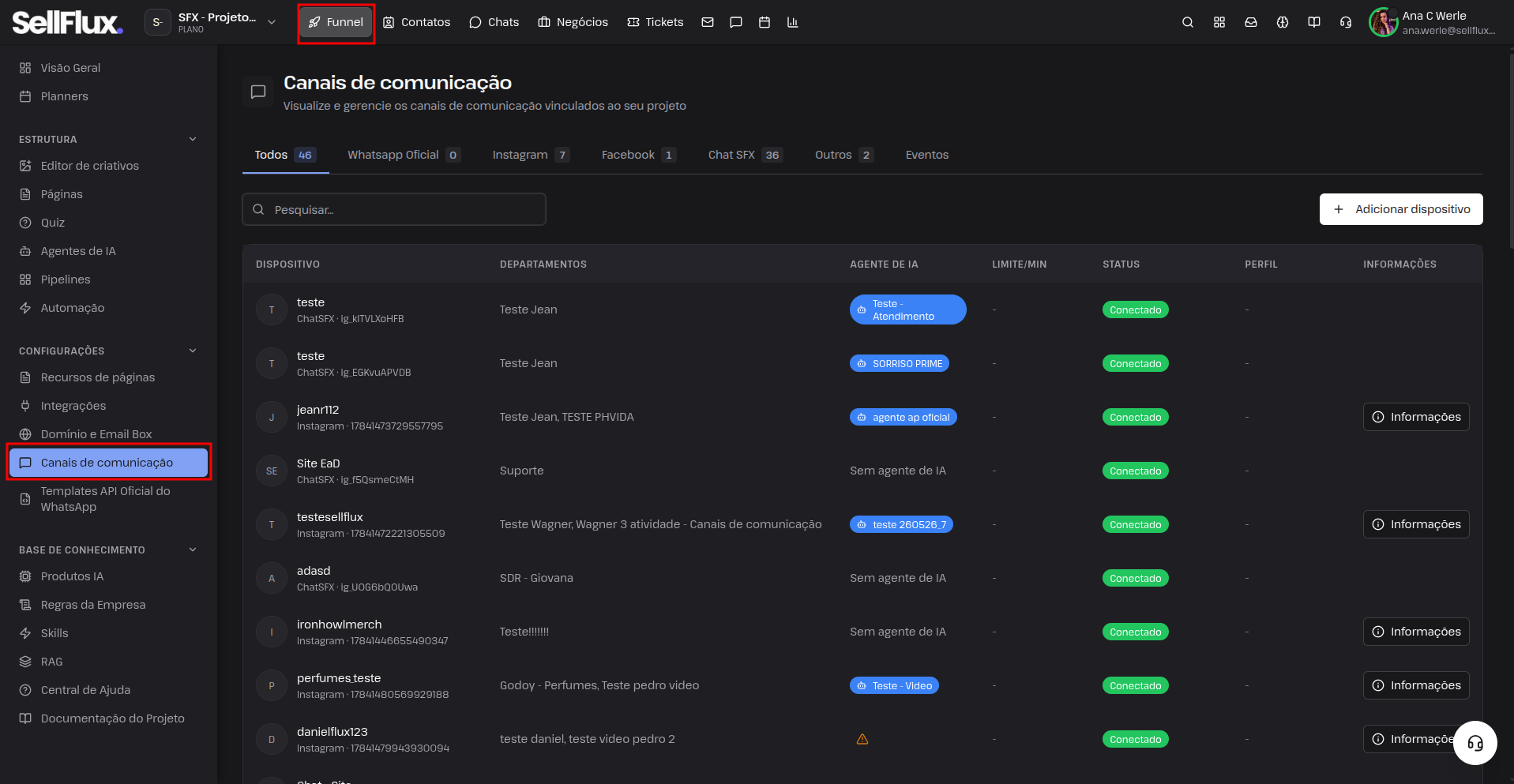Open the calendar icon in top navigation
Viewport: 1514px width, 784px height.
coord(764,22)
